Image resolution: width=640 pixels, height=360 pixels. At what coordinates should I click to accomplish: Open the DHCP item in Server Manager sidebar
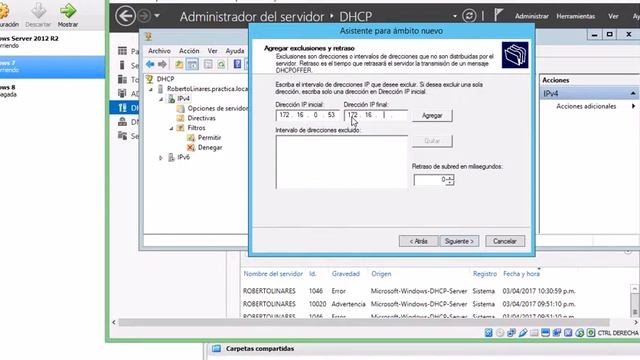coord(125,108)
